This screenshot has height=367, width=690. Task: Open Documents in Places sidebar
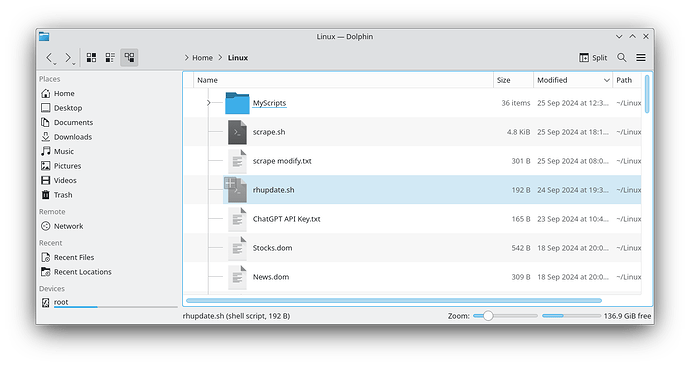coord(73,122)
